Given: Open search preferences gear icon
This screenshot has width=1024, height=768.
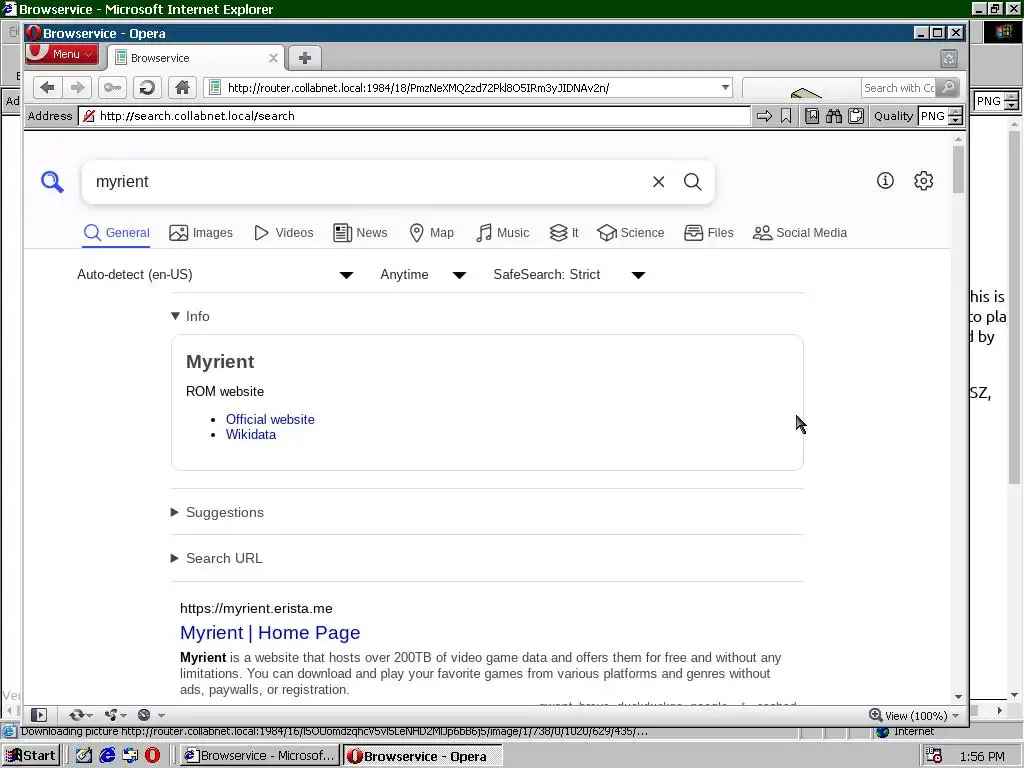Looking at the screenshot, I should 923,180.
